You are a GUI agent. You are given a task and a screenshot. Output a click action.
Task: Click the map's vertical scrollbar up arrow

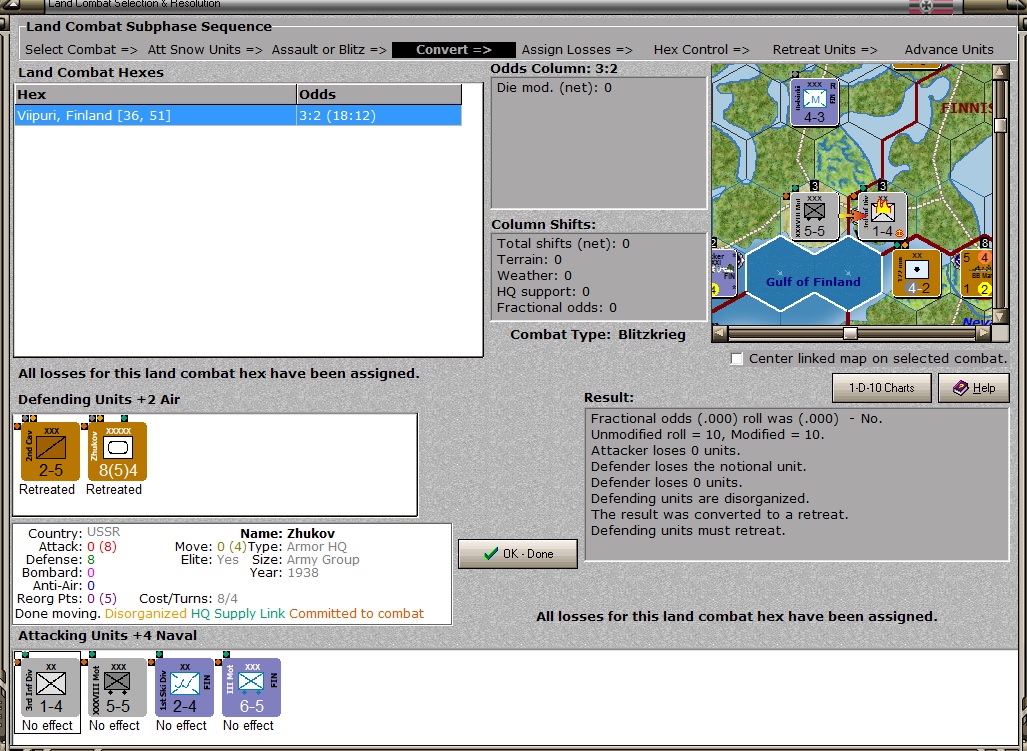999,71
